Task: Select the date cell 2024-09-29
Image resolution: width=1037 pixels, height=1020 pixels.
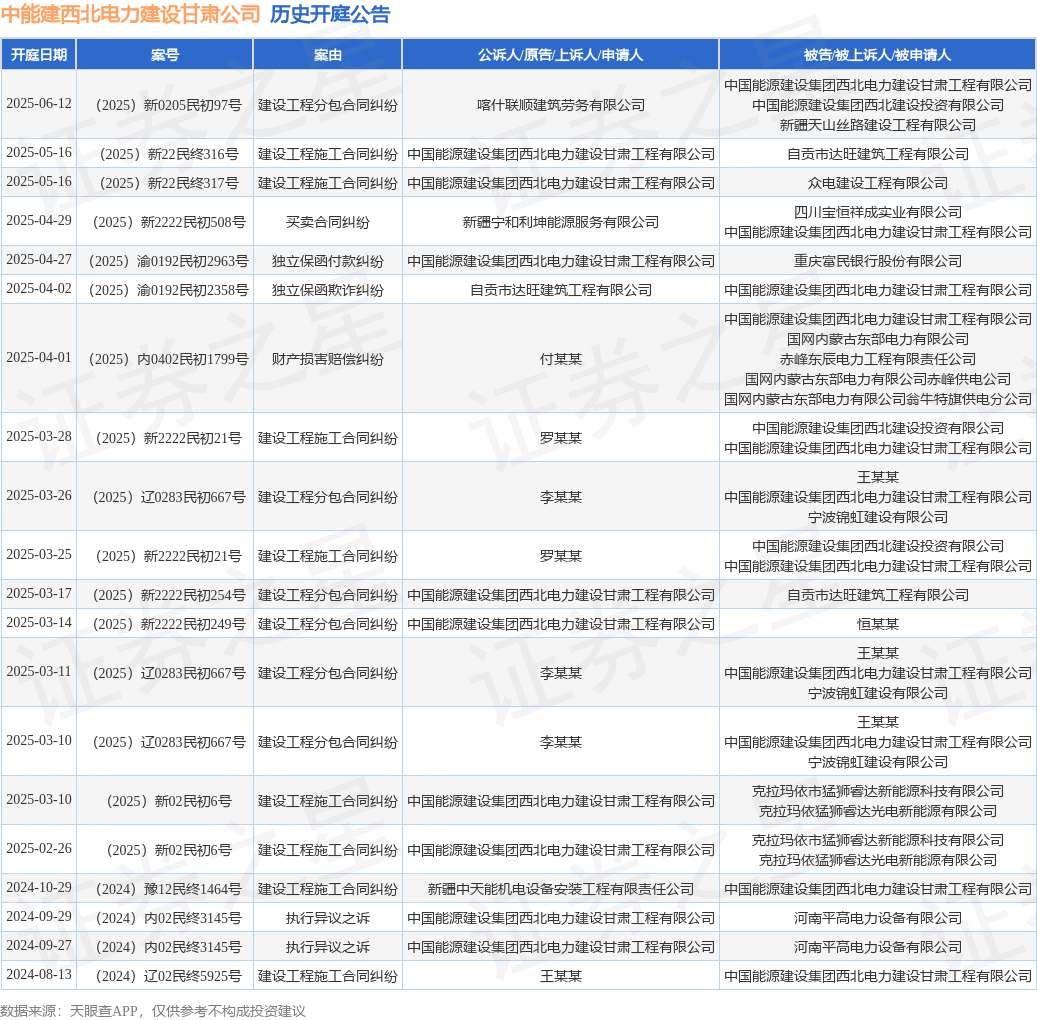Action: pyautogui.click(x=39, y=916)
